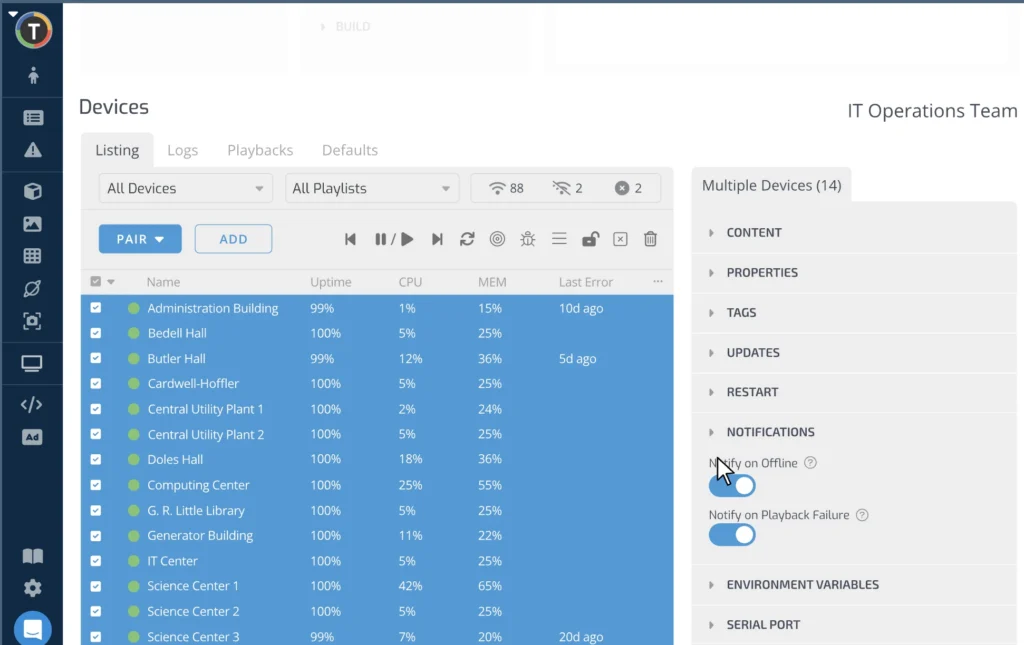Filter by online devices count 88
The width and height of the screenshot is (1024, 645).
(x=506, y=188)
